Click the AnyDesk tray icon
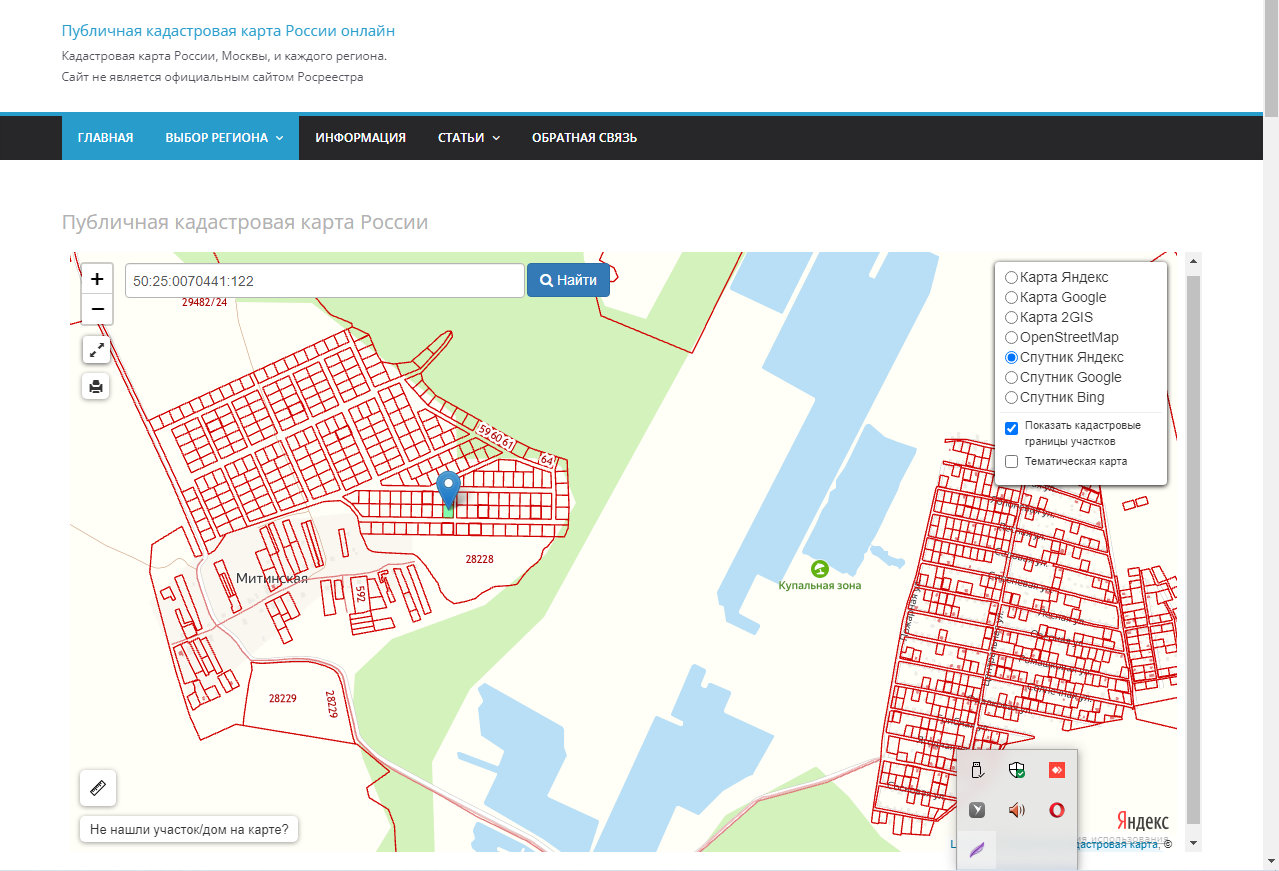1279x871 pixels. click(x=1056, y=769)
